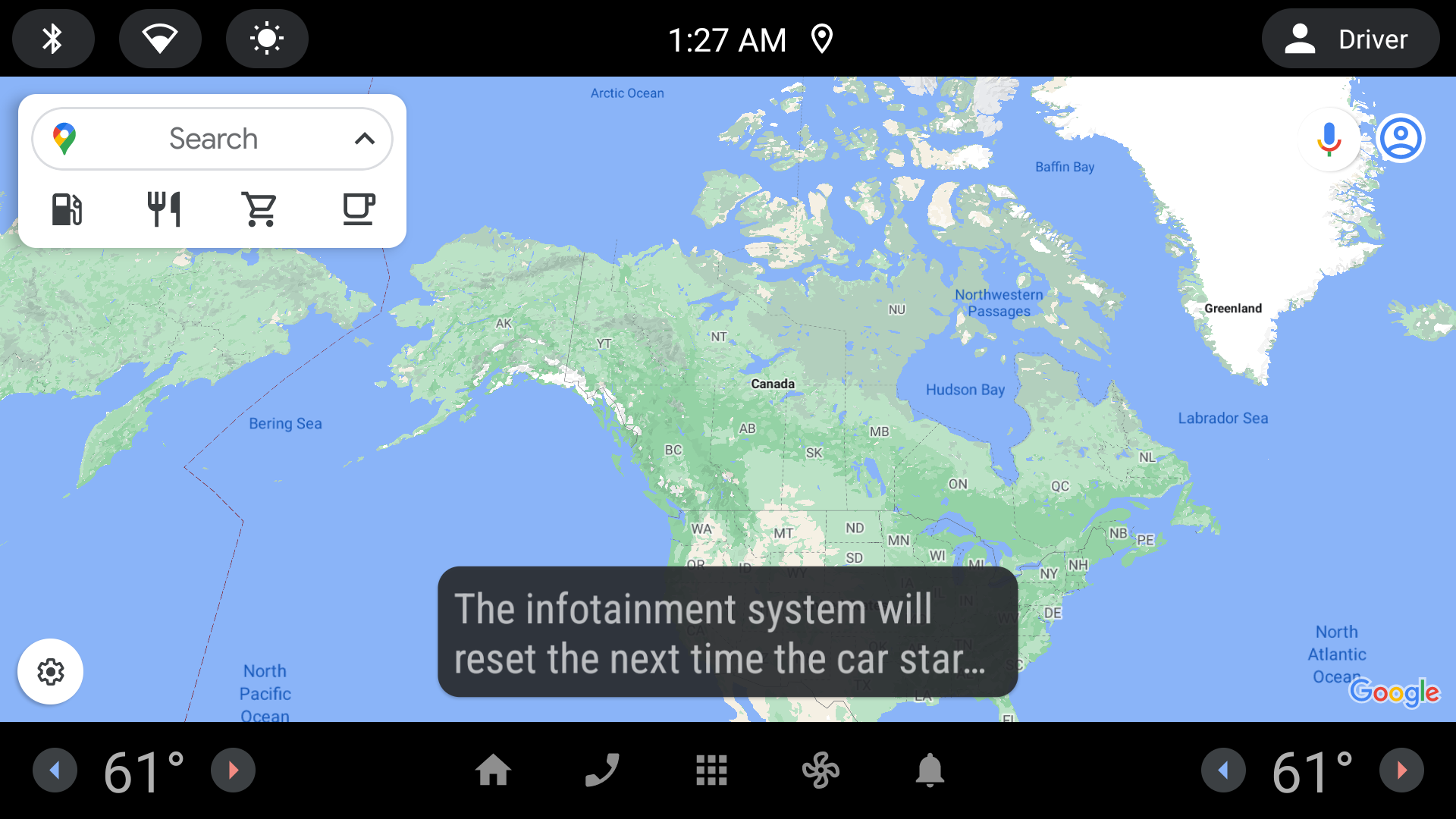1456x819 pixels.
Task: Toggle Bluetooth on or off
Action: [54, 38]
